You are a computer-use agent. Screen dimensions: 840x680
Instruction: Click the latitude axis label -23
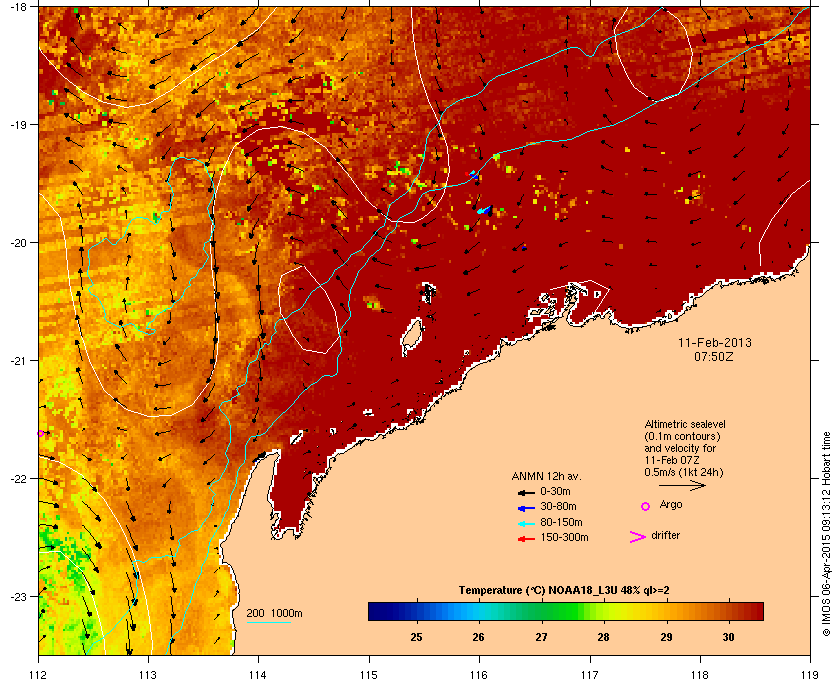point(18,596)
